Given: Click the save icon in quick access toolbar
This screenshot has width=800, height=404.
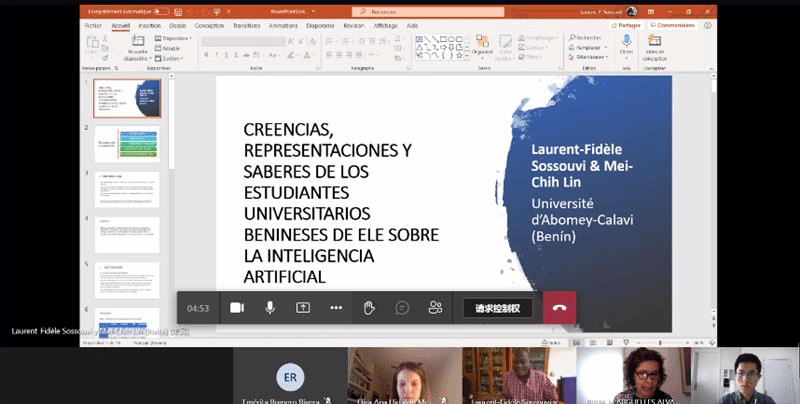Looking at the screenshot, I should pos(179,11).
